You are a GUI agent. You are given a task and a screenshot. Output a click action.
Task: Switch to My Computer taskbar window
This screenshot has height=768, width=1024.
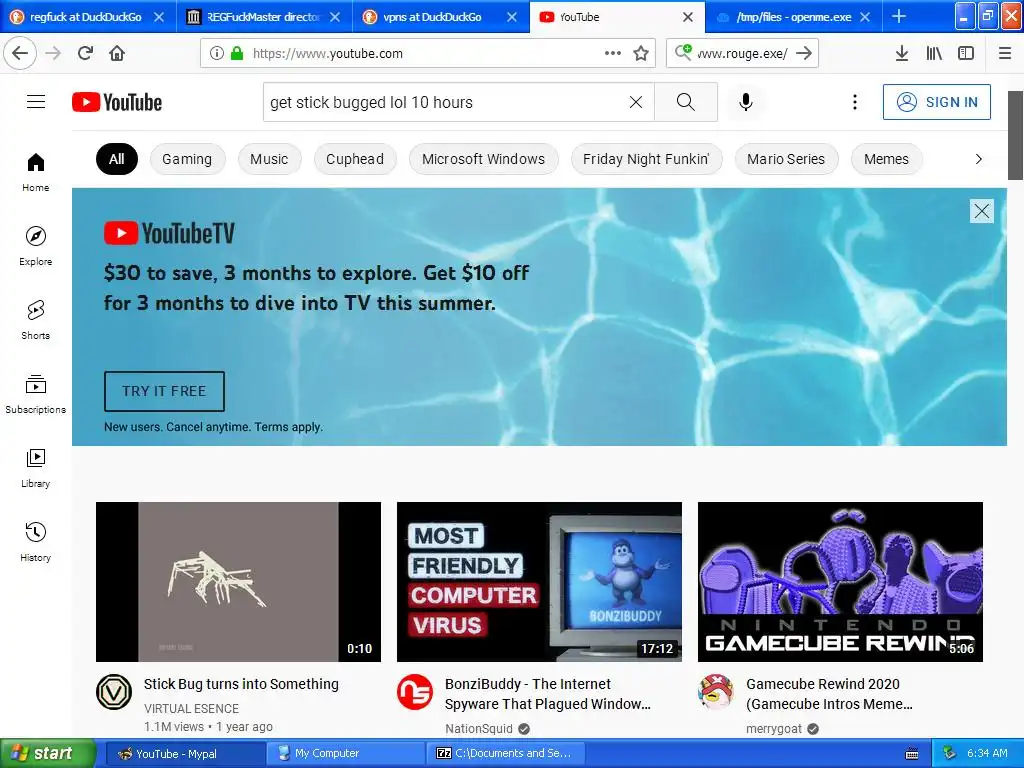[x=345, y=754]
